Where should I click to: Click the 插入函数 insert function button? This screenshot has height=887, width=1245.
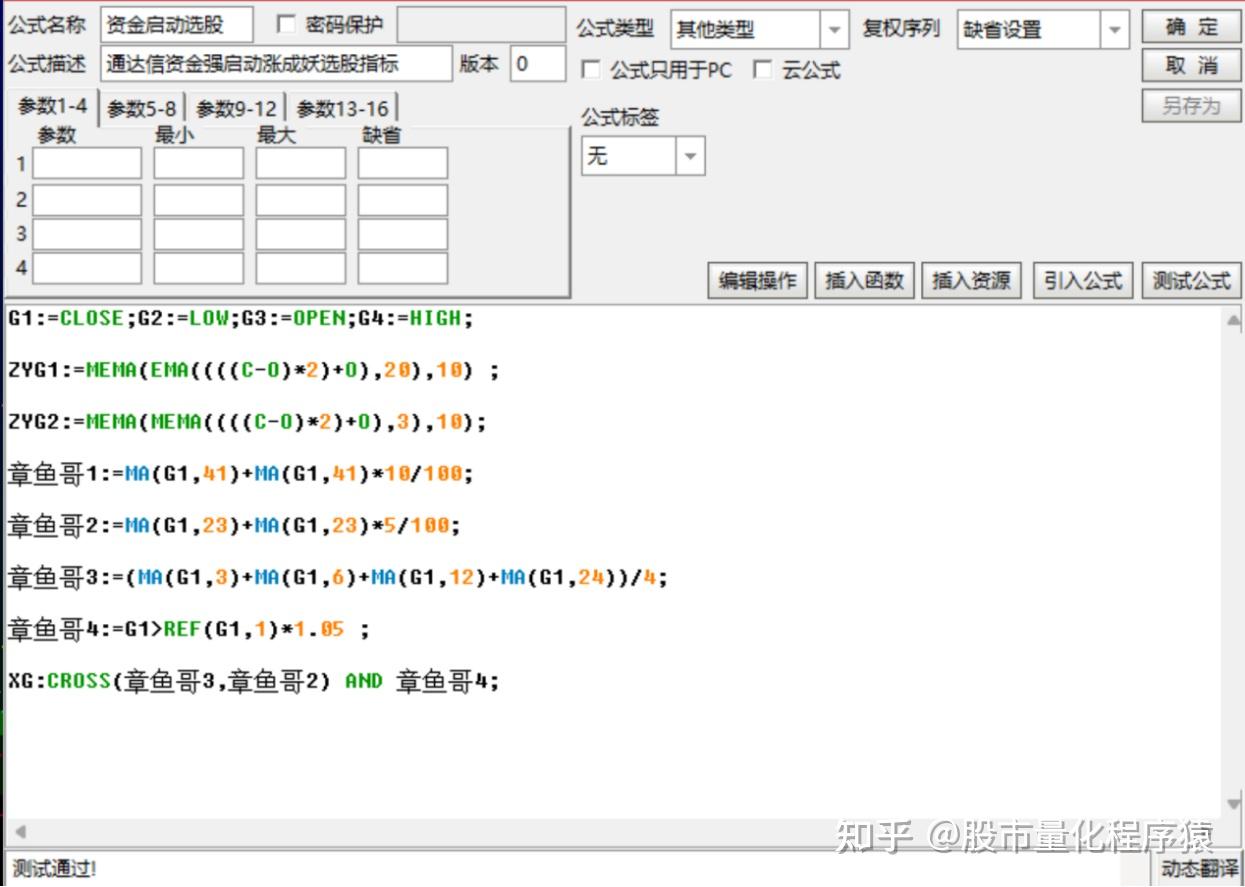[865, 281]
